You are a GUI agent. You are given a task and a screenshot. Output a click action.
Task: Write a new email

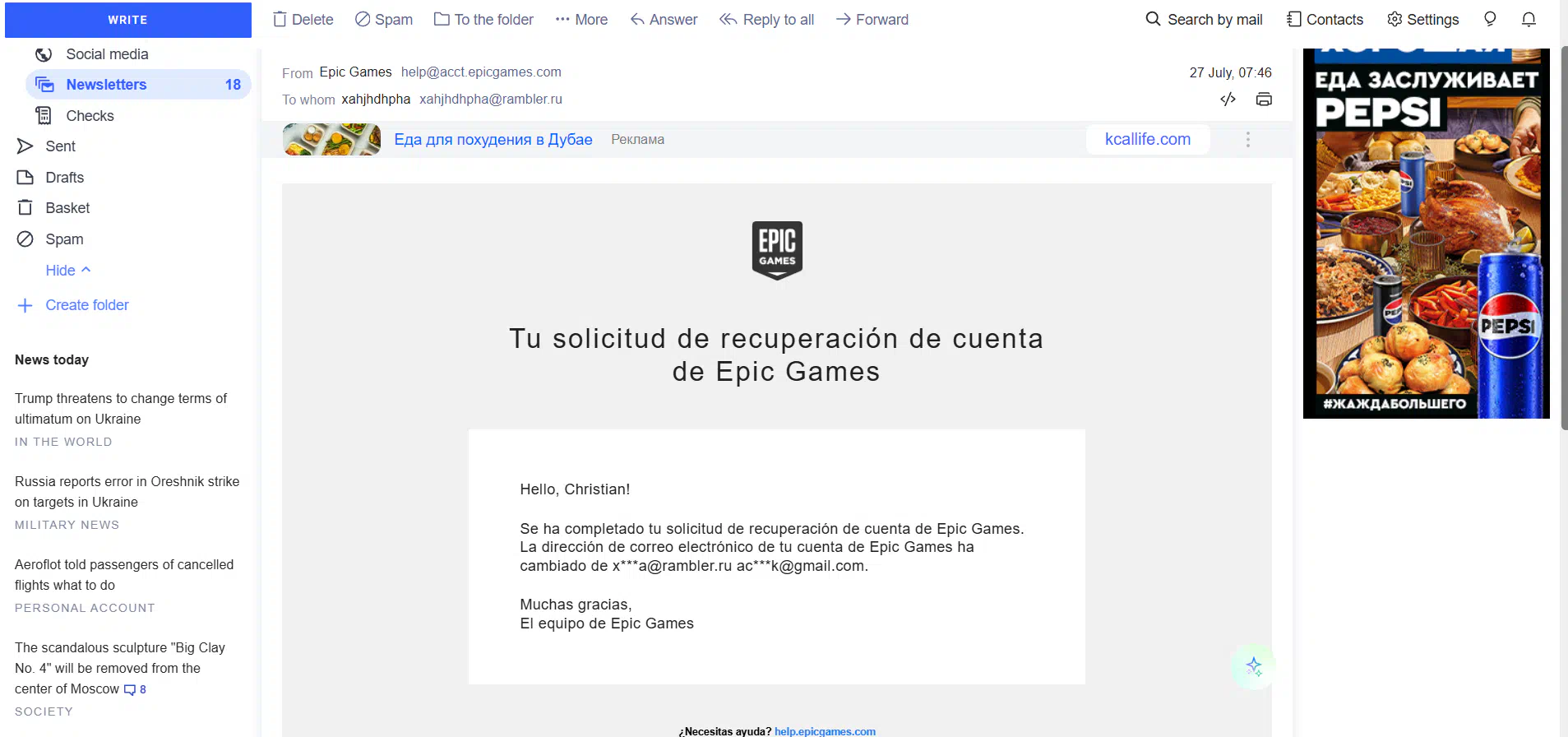click(128, 20)
